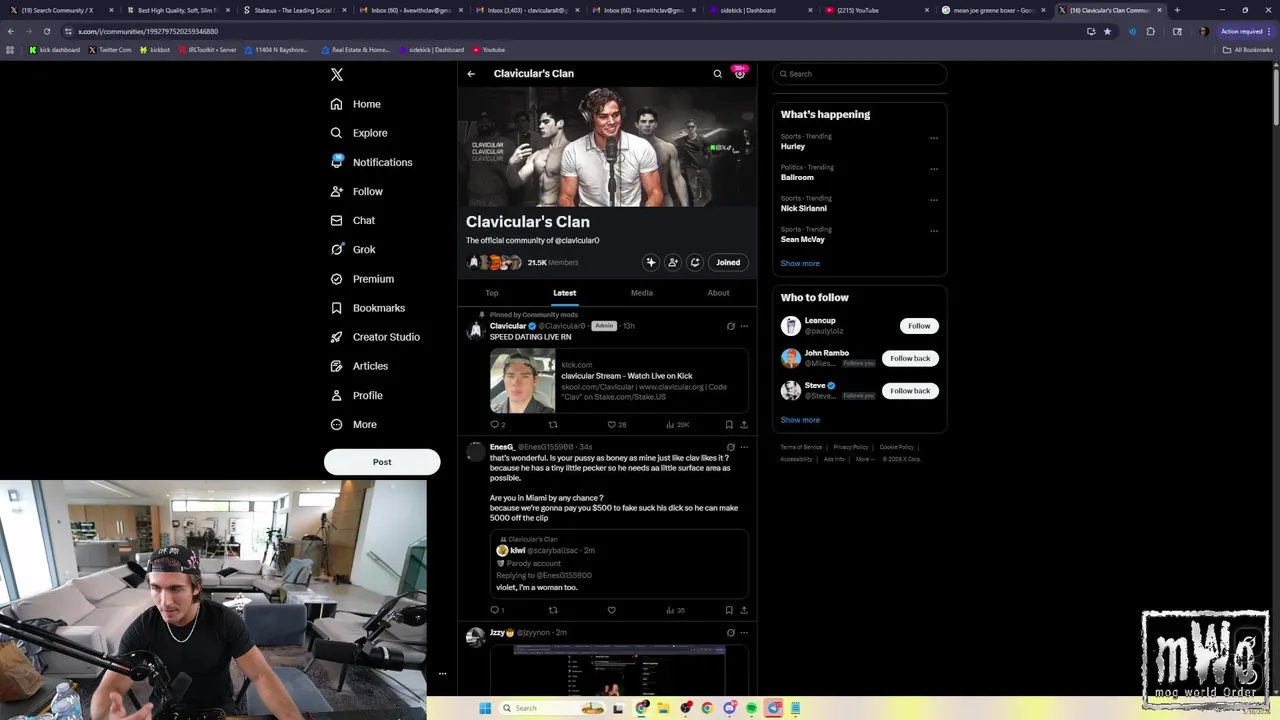Click the Creator Studio rocket icon

pyautogui.click(x=337, y=337)
